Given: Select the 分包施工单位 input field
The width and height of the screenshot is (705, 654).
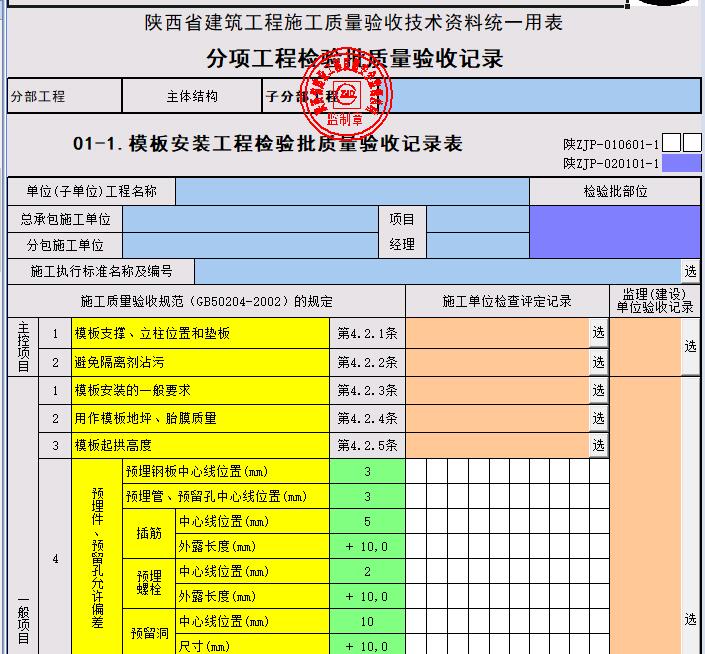Looking at the screenshot, I should [250, 245].
